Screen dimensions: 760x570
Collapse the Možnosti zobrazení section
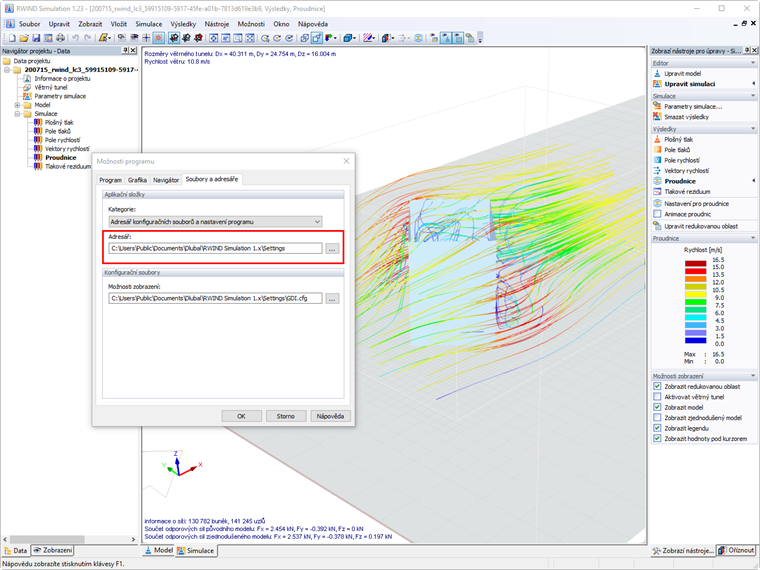(753, 376)
